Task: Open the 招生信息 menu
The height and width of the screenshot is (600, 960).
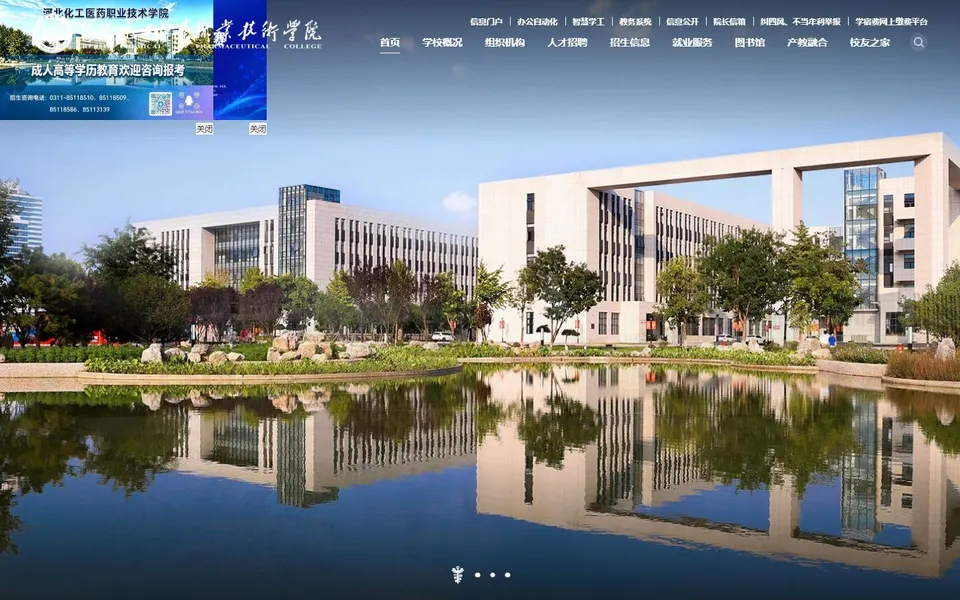Action: coord(629,42)
